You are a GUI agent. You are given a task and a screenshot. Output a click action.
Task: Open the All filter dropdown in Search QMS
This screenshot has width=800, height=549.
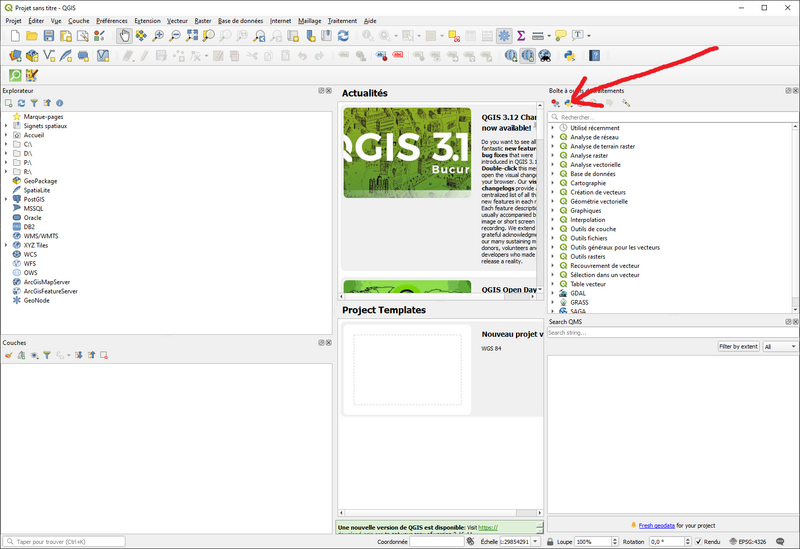tap(780, 347)
